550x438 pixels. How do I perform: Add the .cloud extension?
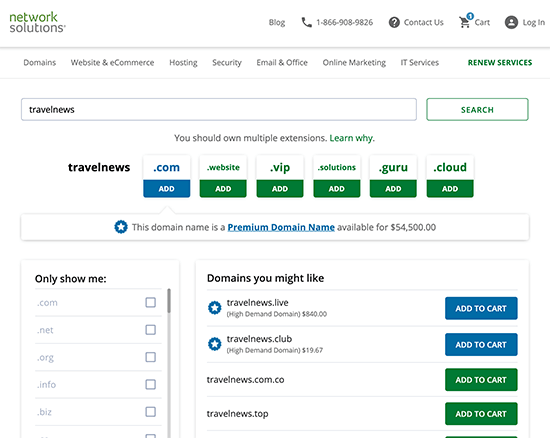pos(450,189)
